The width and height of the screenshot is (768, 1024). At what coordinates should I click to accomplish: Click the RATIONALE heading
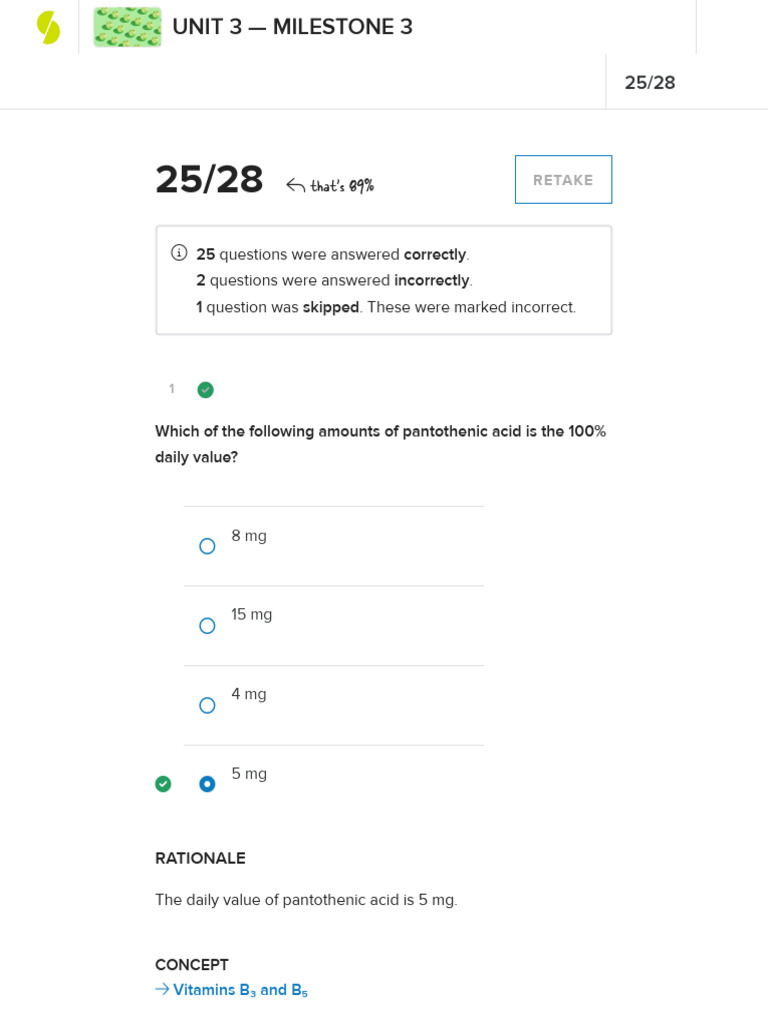200,858
